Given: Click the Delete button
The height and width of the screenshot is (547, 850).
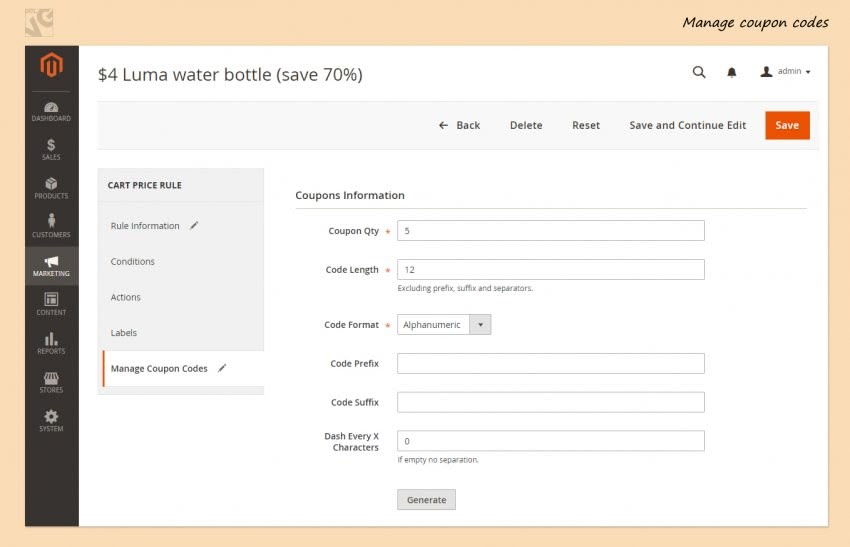Looking at the screenshot, I should [526, 125].
